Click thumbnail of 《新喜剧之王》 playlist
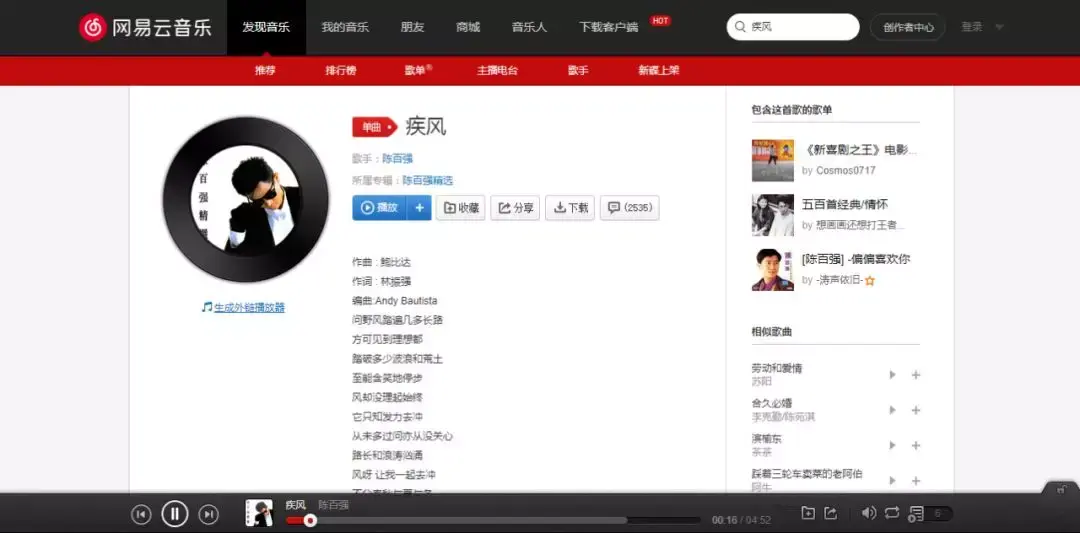This screenshot has height=533, width=1080. coord(772,160)
